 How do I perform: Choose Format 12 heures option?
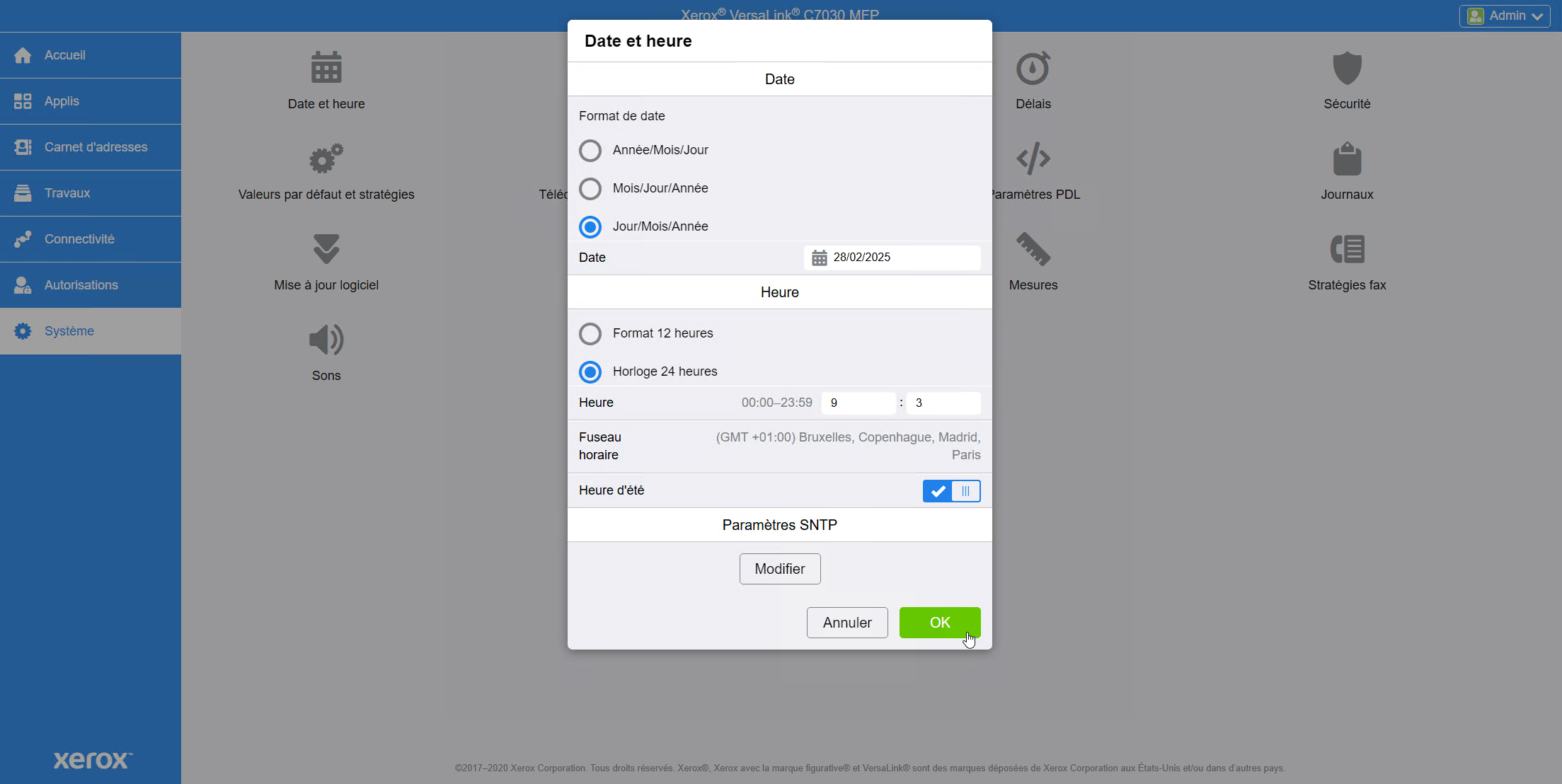click(590, 334)
